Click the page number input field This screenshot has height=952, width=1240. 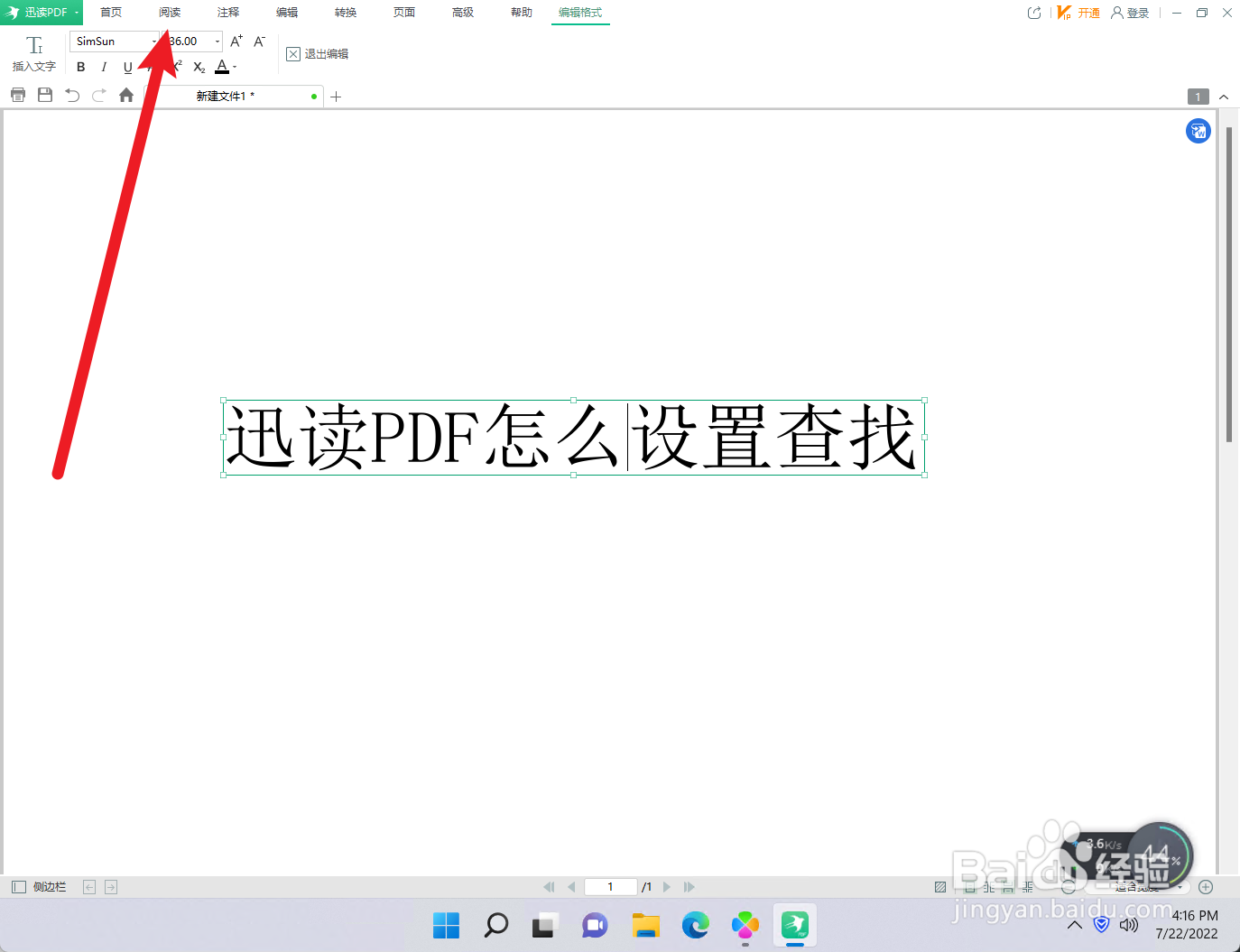point(611,887)
